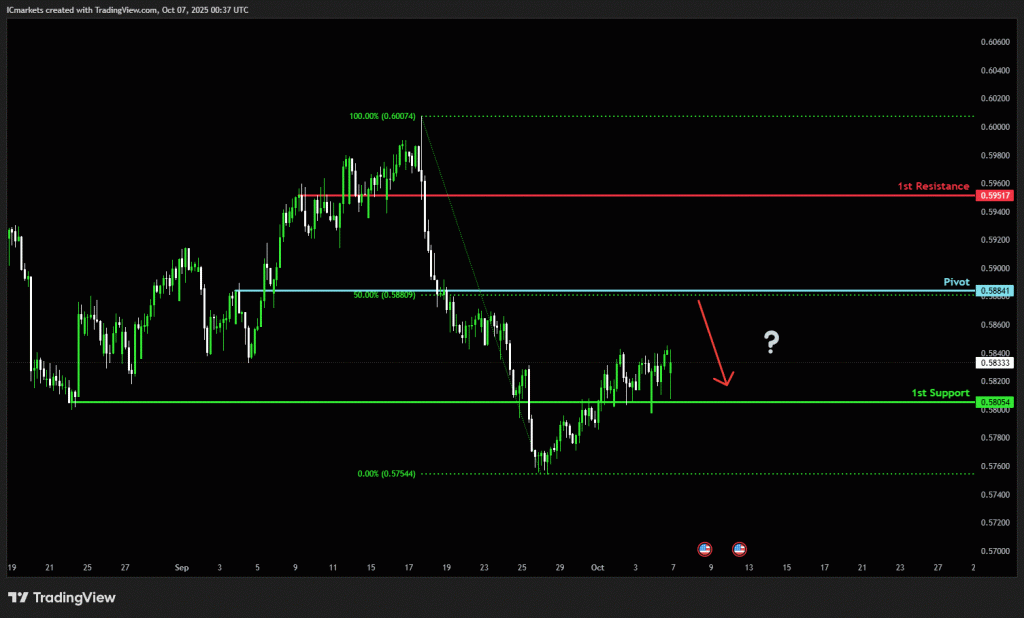
Task: Click the 0.60000 level on the price axis
Action: 995,127
